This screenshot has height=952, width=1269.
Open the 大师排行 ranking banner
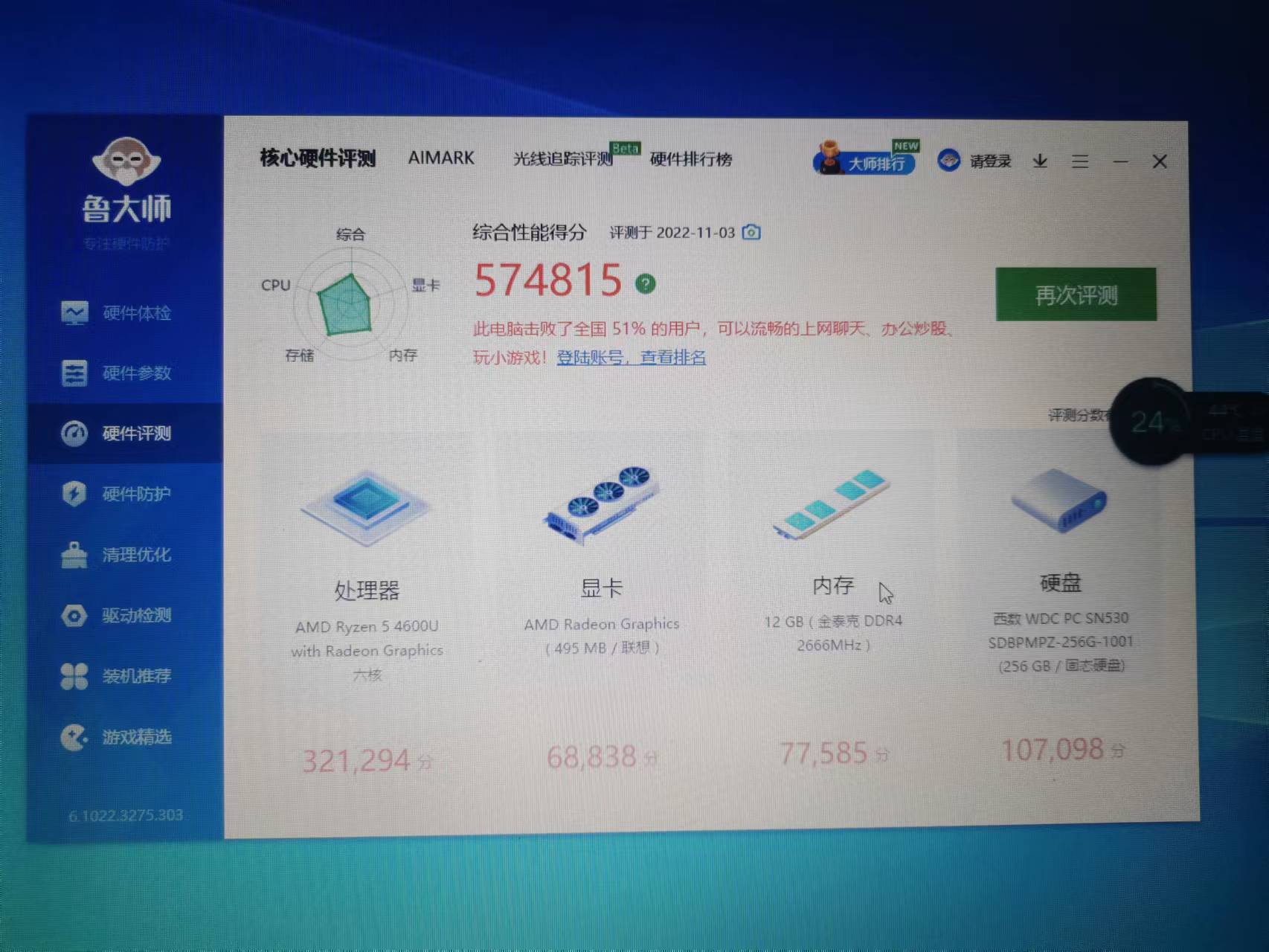[x=870, y=162]
